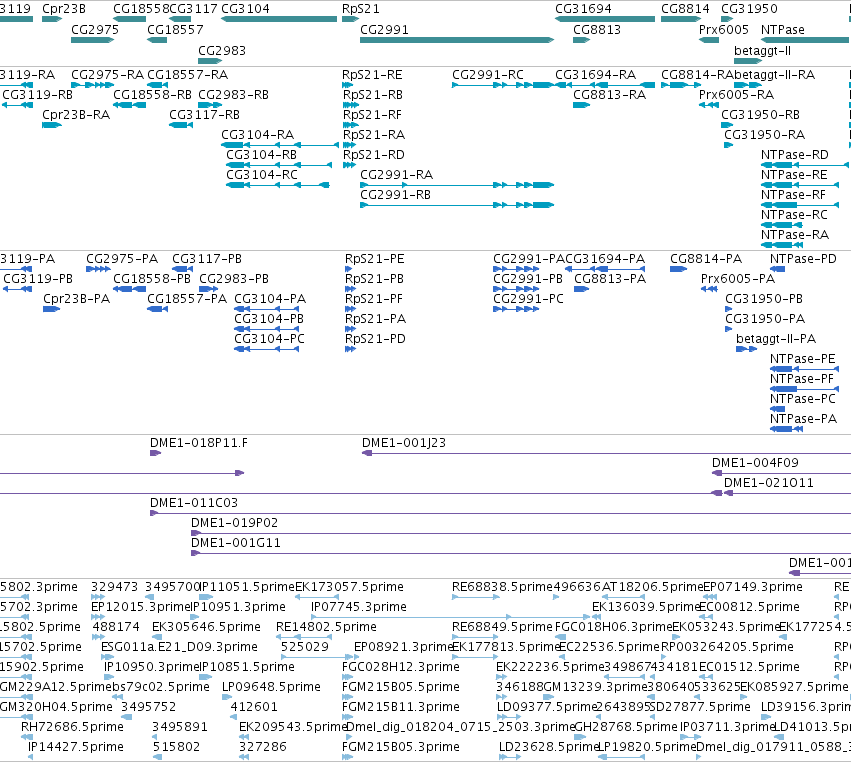Screen dimensions: 851x762
Task: Select EST EK173057.5prime
Action: click(317, 597)
